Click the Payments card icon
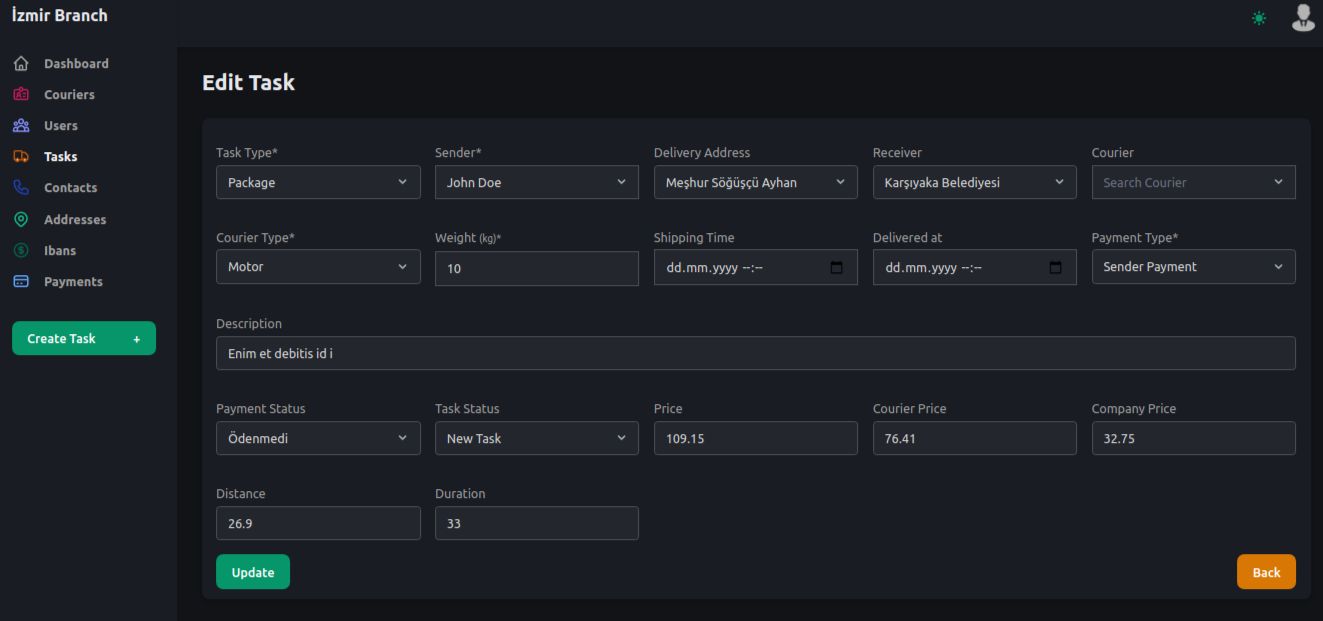The height and width of the screenshot is (621, 1323). 20,282
